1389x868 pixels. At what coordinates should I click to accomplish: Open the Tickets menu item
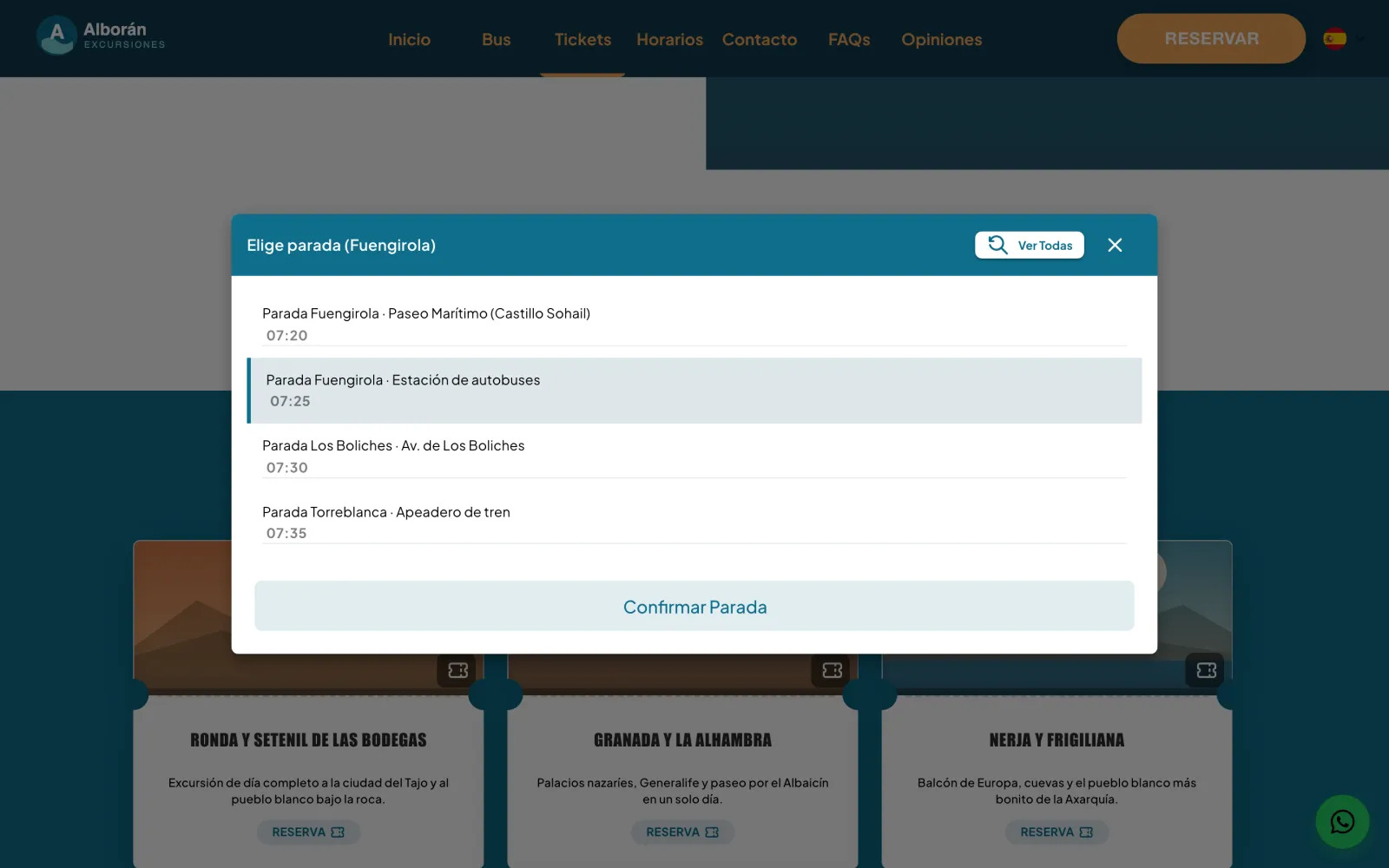tap(583, 40)
